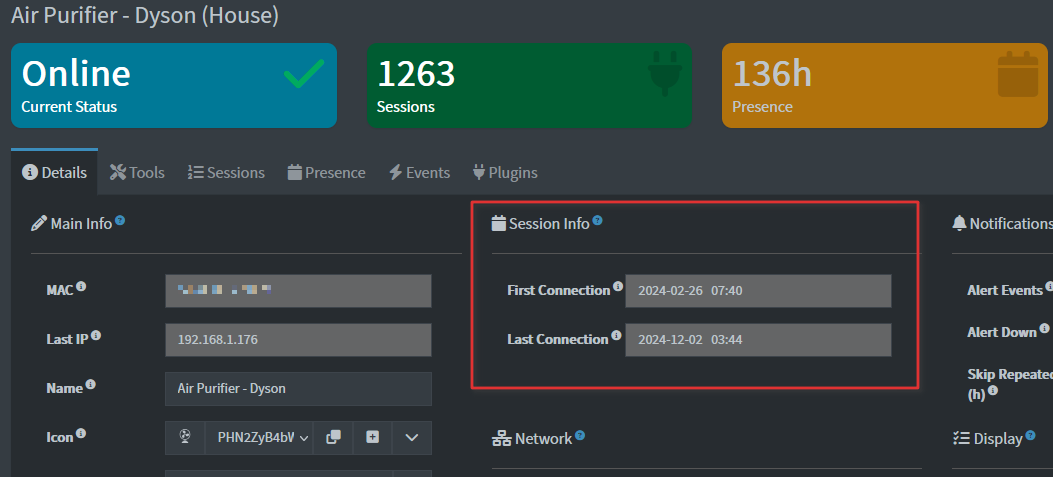Click the copy icon button in Icon row

pyautogui.click(x=333, y=437)
